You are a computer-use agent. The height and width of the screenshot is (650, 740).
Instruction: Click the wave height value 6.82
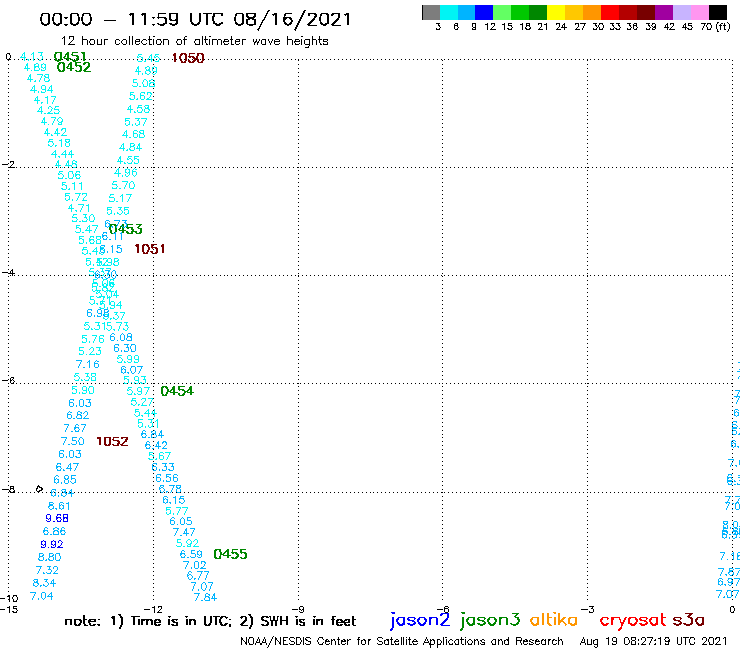click(x=77, y=415)
